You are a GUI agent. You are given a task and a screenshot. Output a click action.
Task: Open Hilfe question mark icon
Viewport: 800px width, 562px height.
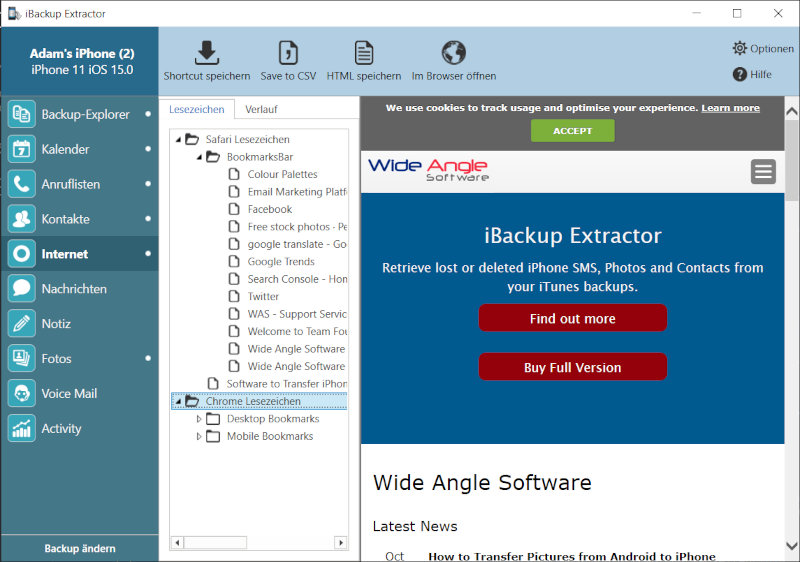(x=739, y=74)
